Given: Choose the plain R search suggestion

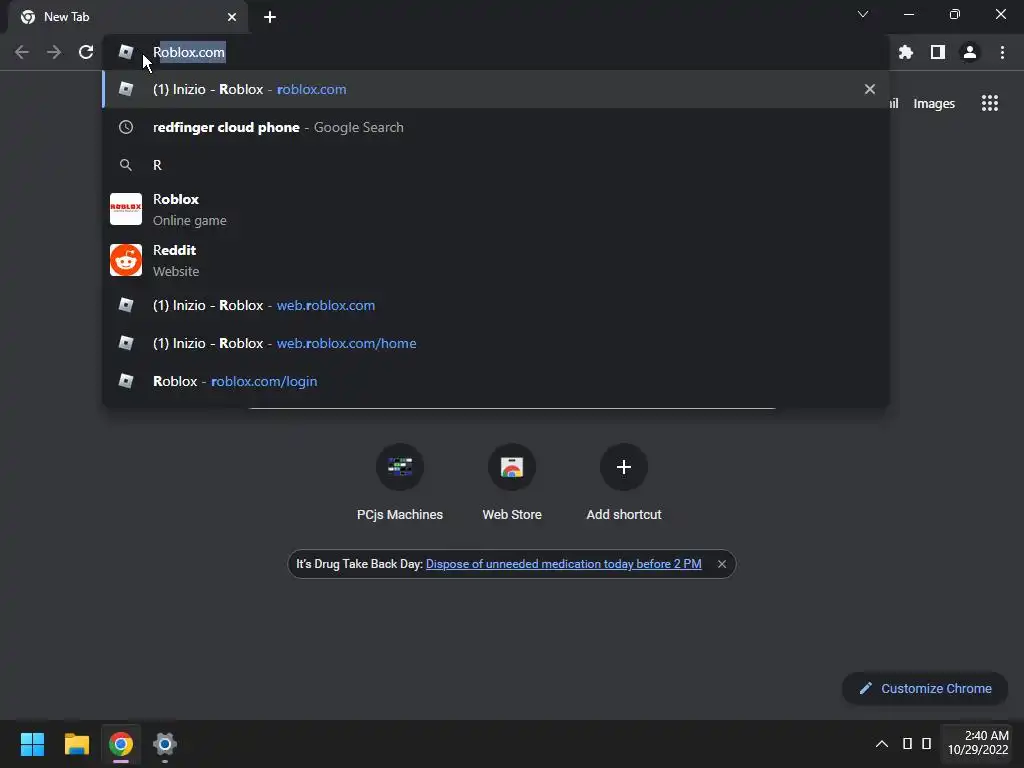Looking at the screenshot, I should pos(496,165).
